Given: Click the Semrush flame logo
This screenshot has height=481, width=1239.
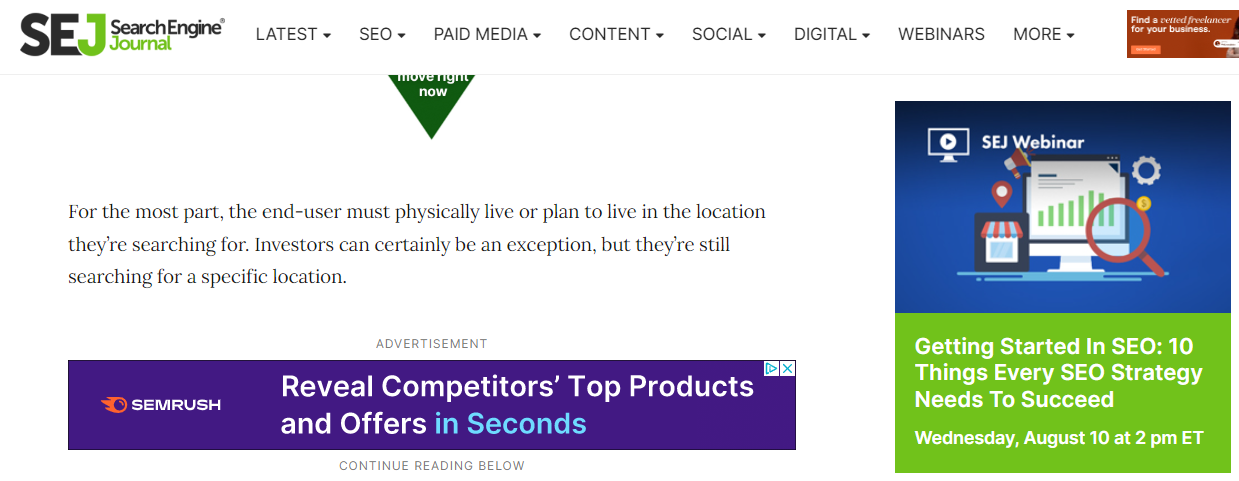Looking at the screenshot, I should click(114, 405).
